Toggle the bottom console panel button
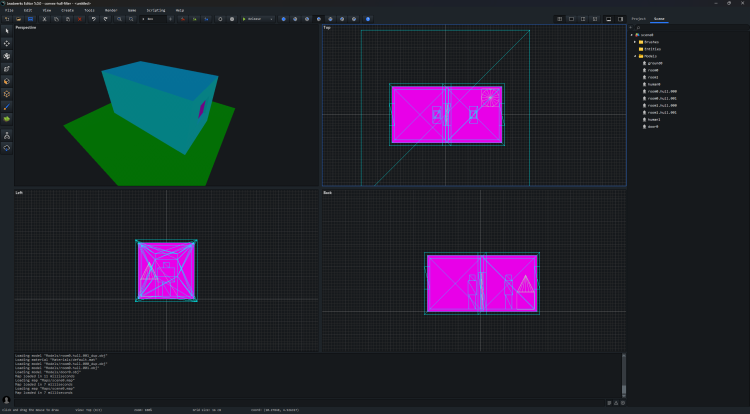This screenshot has width=750, height=414. [x=608, y=19]
